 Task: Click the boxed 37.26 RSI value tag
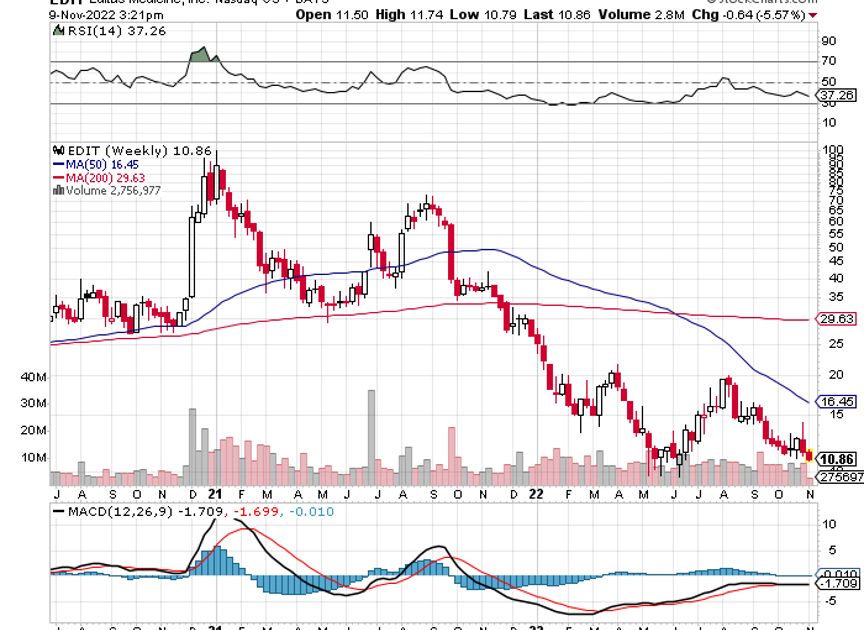pos(836,95)
